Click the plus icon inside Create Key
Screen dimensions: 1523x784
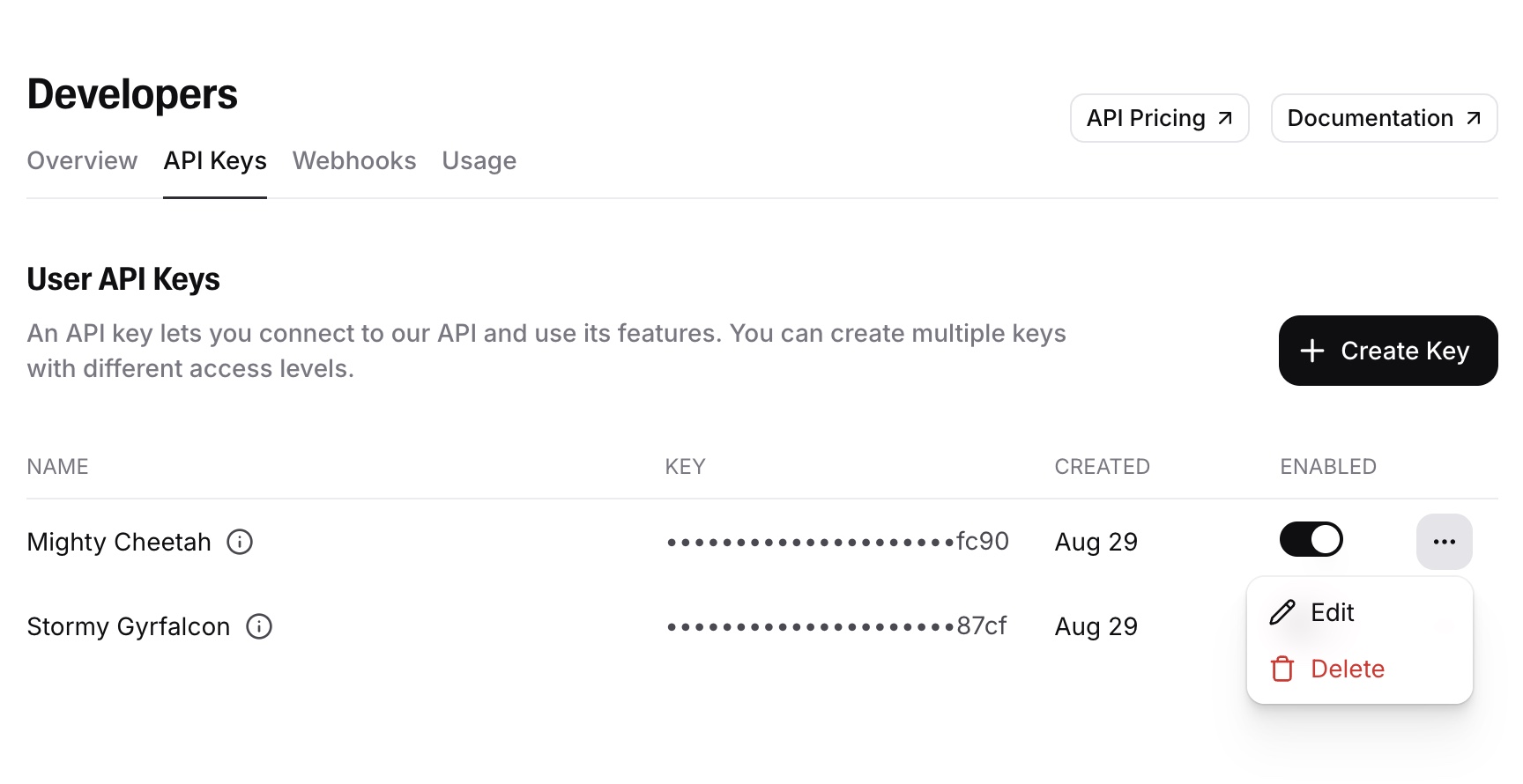1311,351
